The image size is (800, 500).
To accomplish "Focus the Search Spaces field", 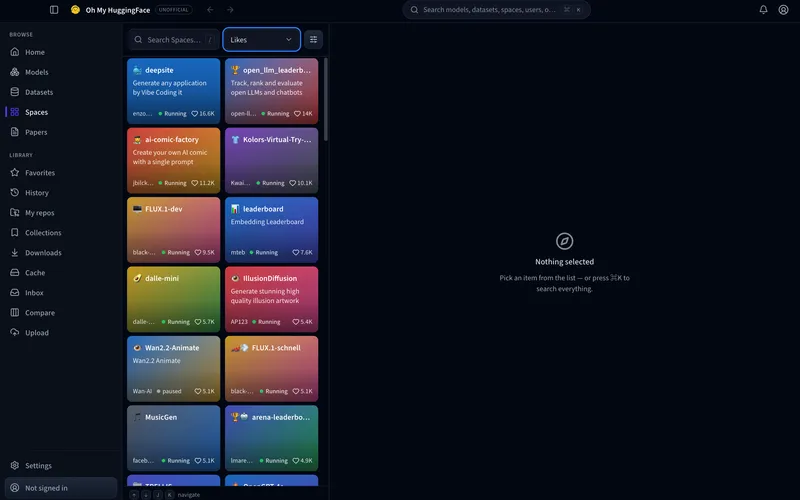I will tap(174, 39).
